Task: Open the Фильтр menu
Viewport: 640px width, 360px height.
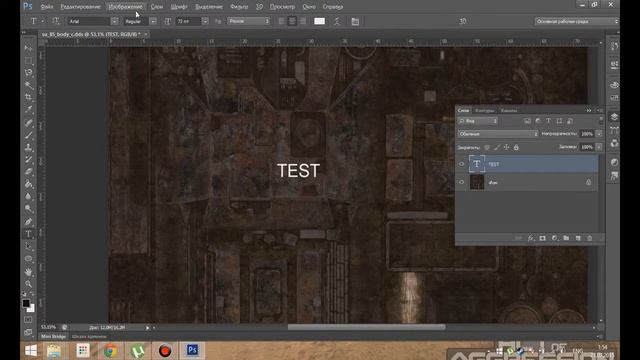Action: pos(239,7)
